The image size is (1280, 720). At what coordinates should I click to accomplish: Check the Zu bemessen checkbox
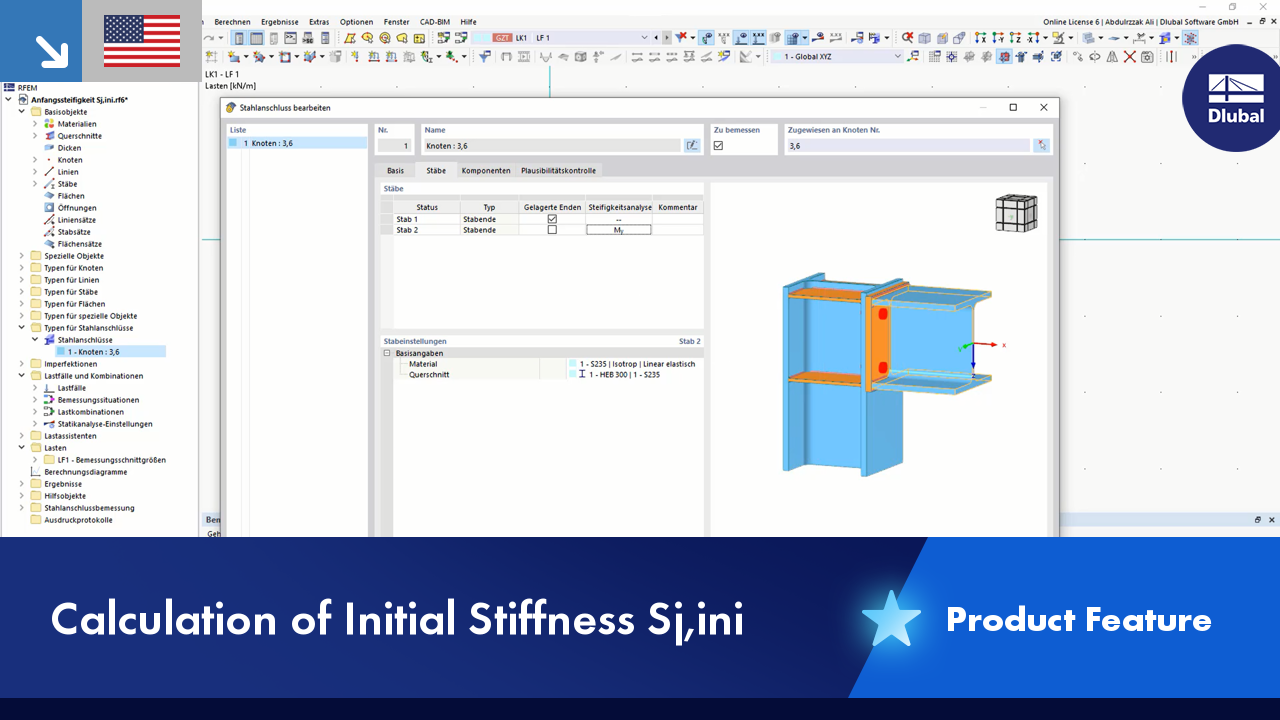tap(718, 145)
